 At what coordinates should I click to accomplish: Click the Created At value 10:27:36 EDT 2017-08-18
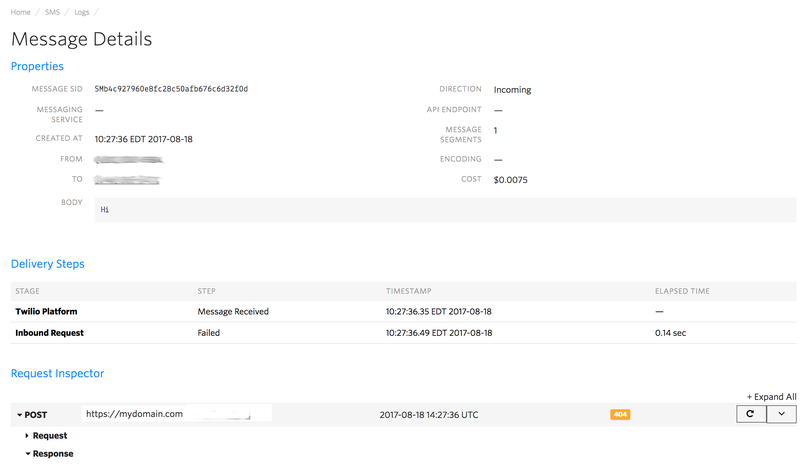click(x=143, y=139)
